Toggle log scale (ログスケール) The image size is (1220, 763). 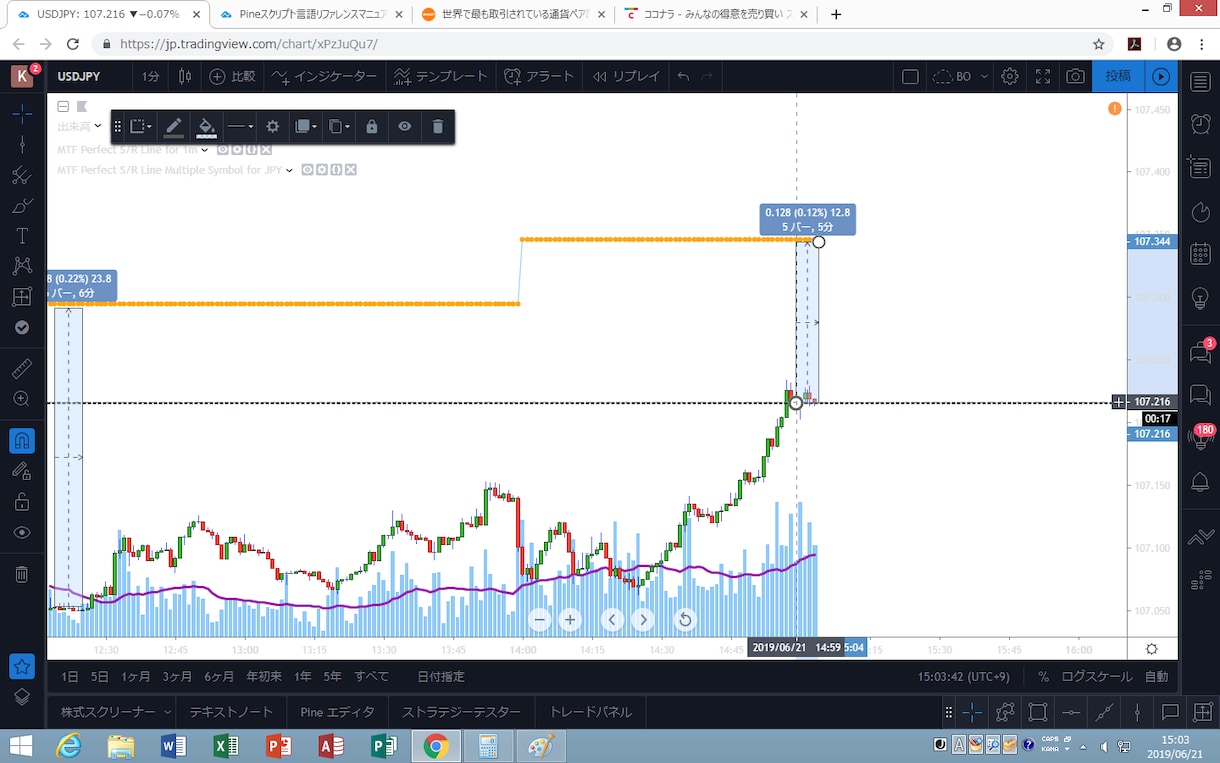(x=1097, y=677)
